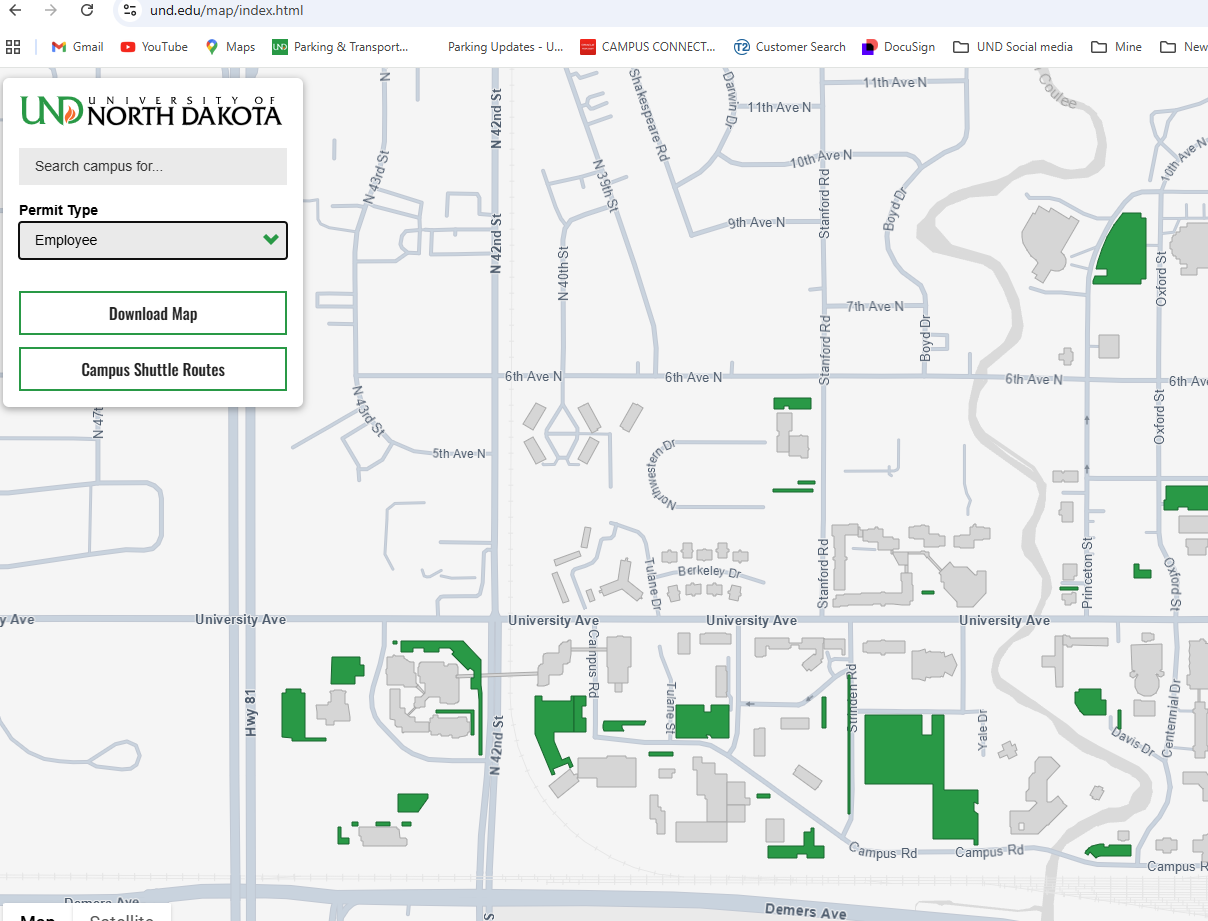1208x921 pixels.
Task: Open Parking Updates bookmark
Action: tap(505, 46)
